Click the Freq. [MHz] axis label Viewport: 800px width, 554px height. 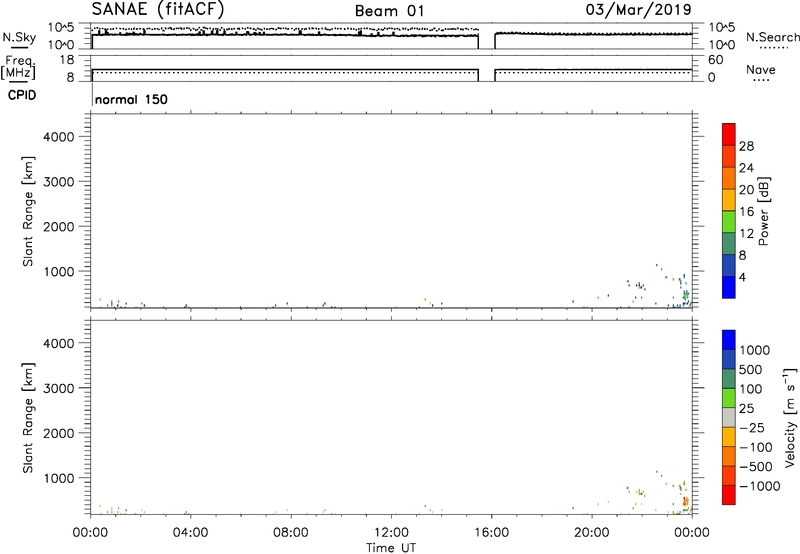coord(18,67)
